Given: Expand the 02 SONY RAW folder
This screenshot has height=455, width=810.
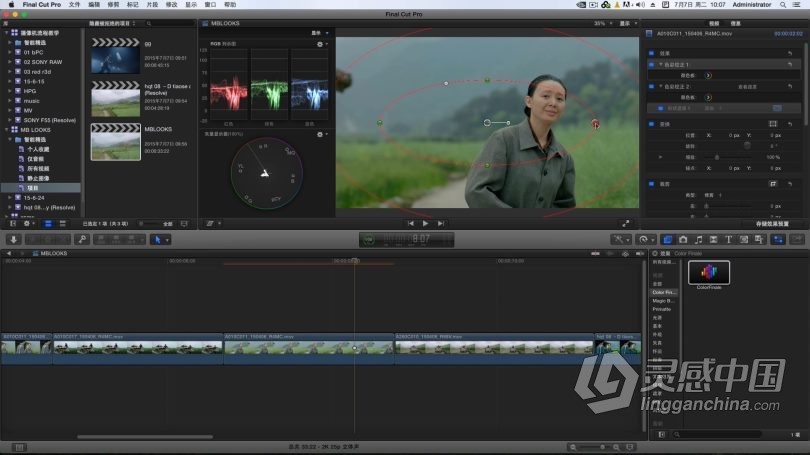Looking at the screenshot, I should point(10,62).
